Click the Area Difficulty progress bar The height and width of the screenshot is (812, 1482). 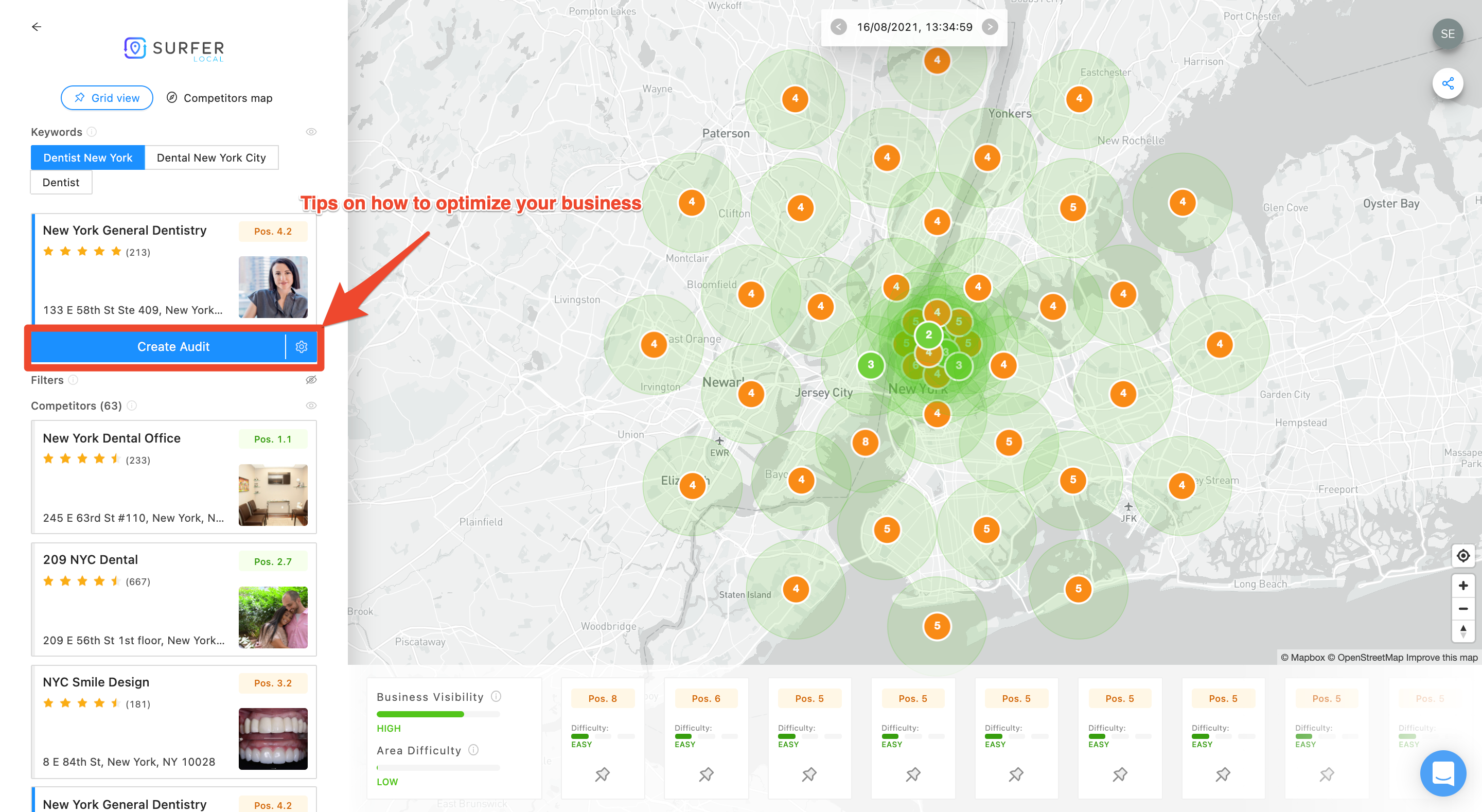pos(438,768)
